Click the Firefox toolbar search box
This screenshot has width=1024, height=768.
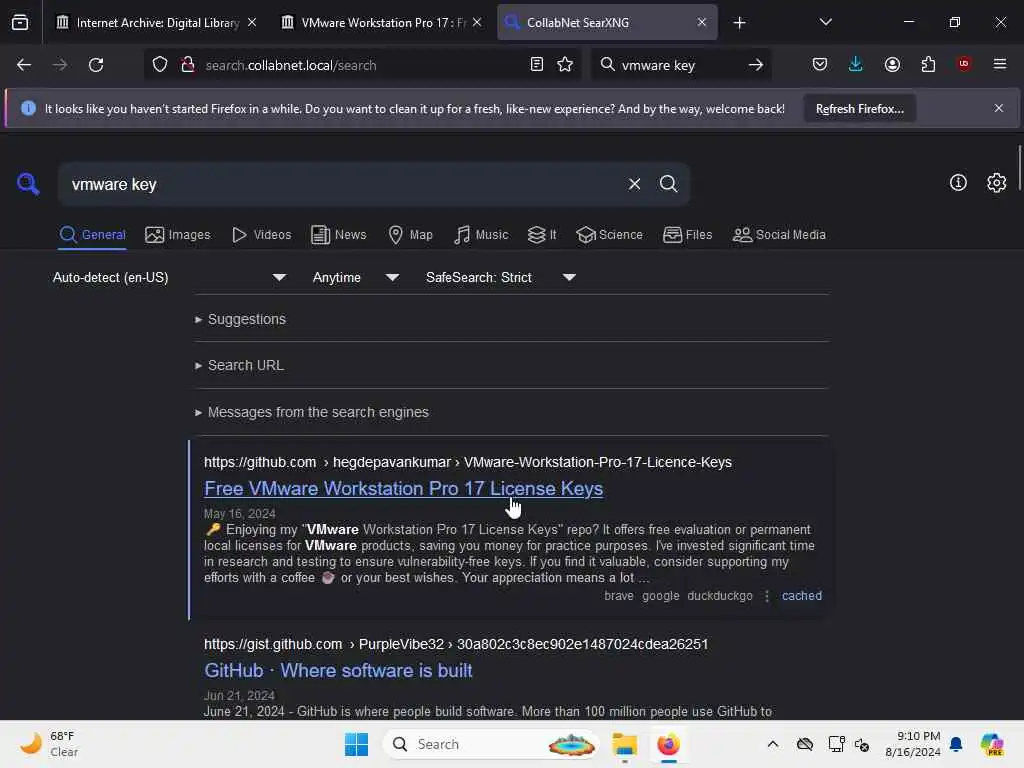click(x=679, y=65)
